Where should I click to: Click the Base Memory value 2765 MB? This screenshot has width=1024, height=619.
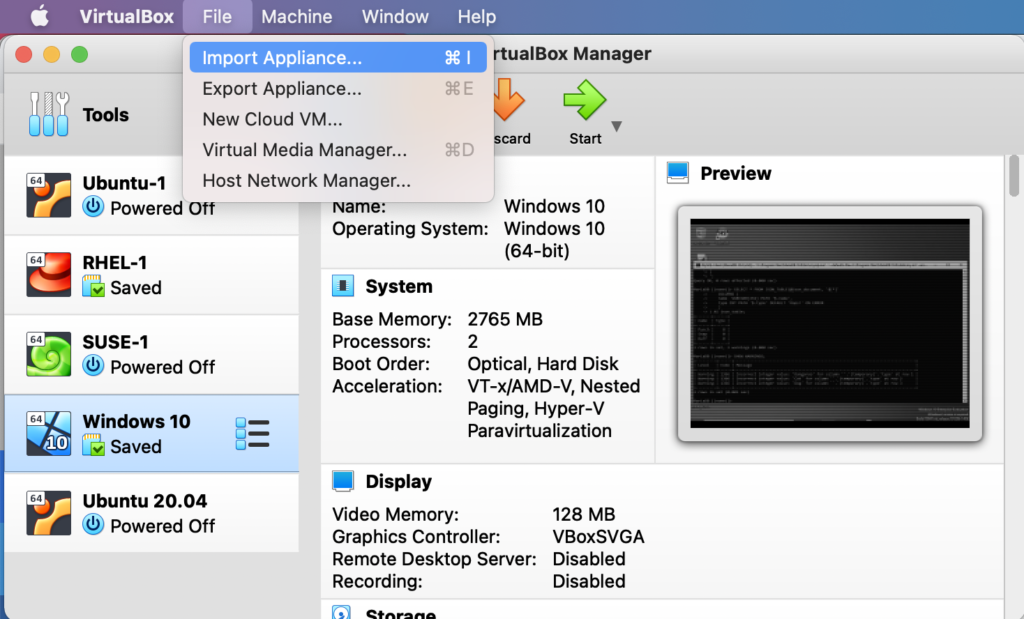point(505,319)
